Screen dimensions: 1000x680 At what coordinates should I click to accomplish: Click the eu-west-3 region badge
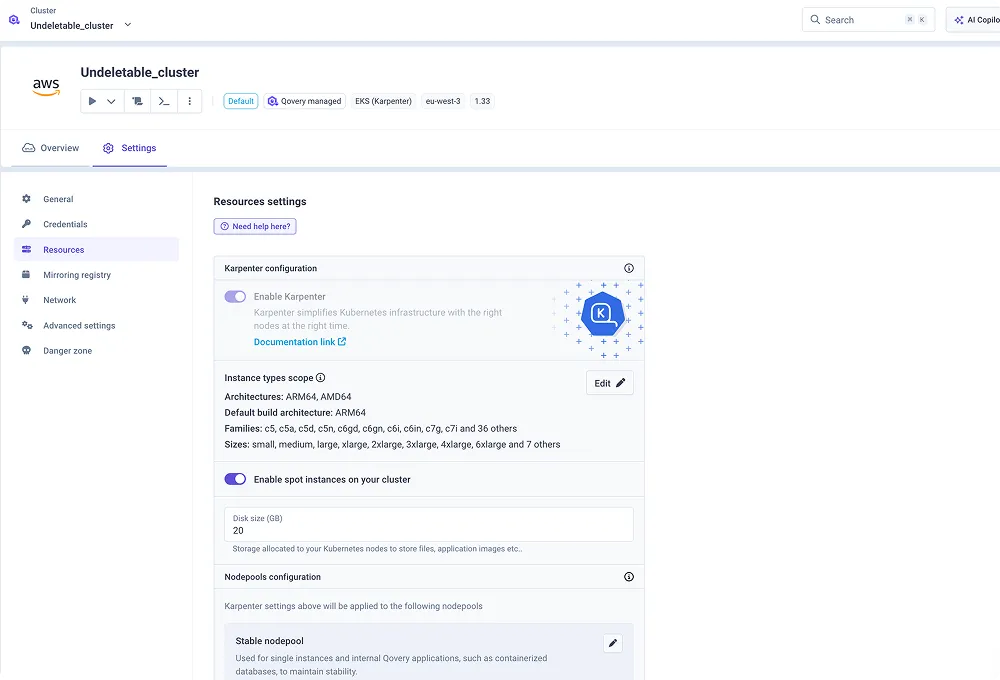[x=443, y=101]
